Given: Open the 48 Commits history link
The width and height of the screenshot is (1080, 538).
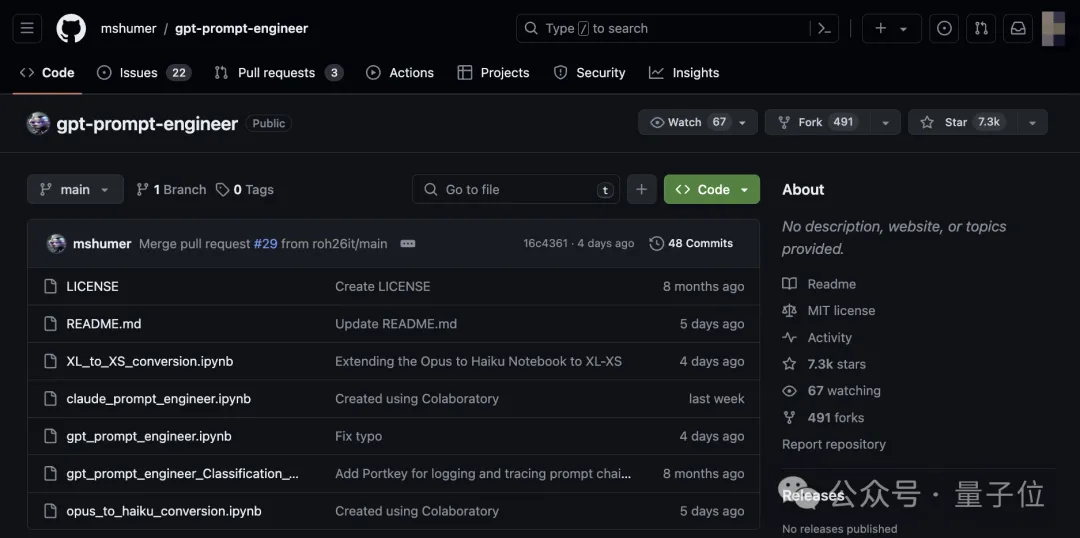Looking at the screenshot, I should (x=691, y=243).
